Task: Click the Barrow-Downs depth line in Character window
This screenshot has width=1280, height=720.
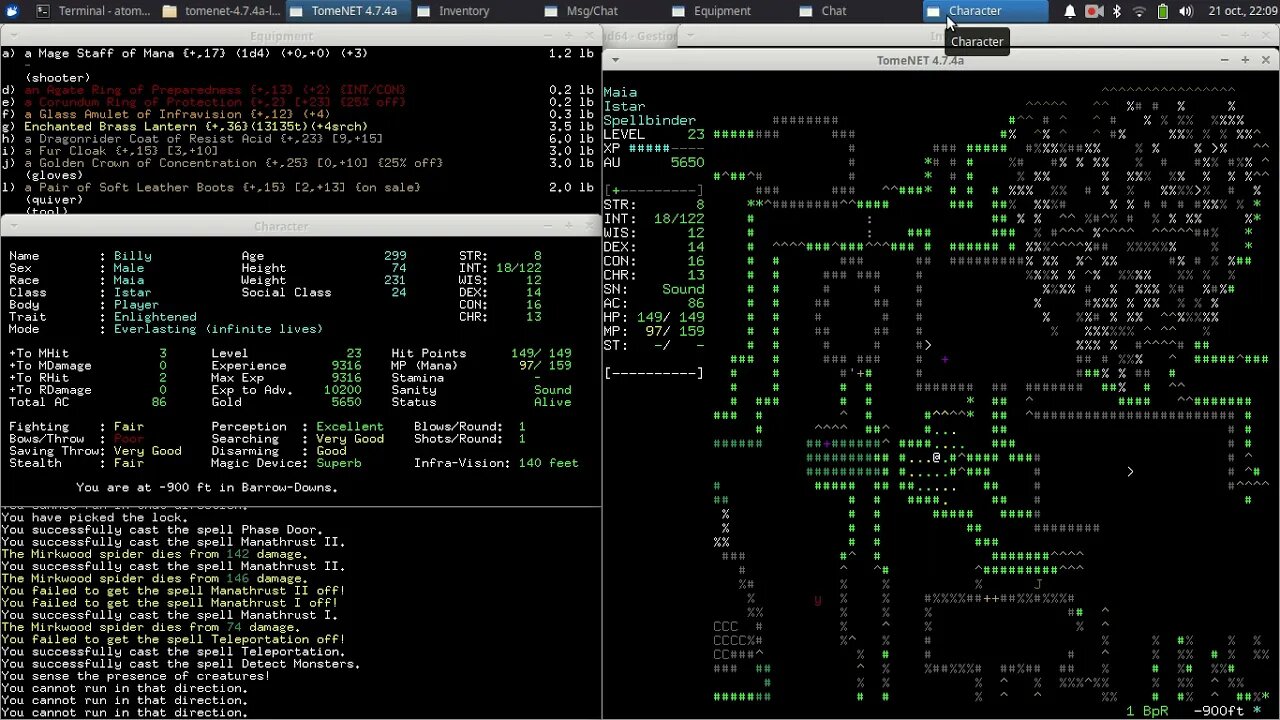Action: coord(206,488)
